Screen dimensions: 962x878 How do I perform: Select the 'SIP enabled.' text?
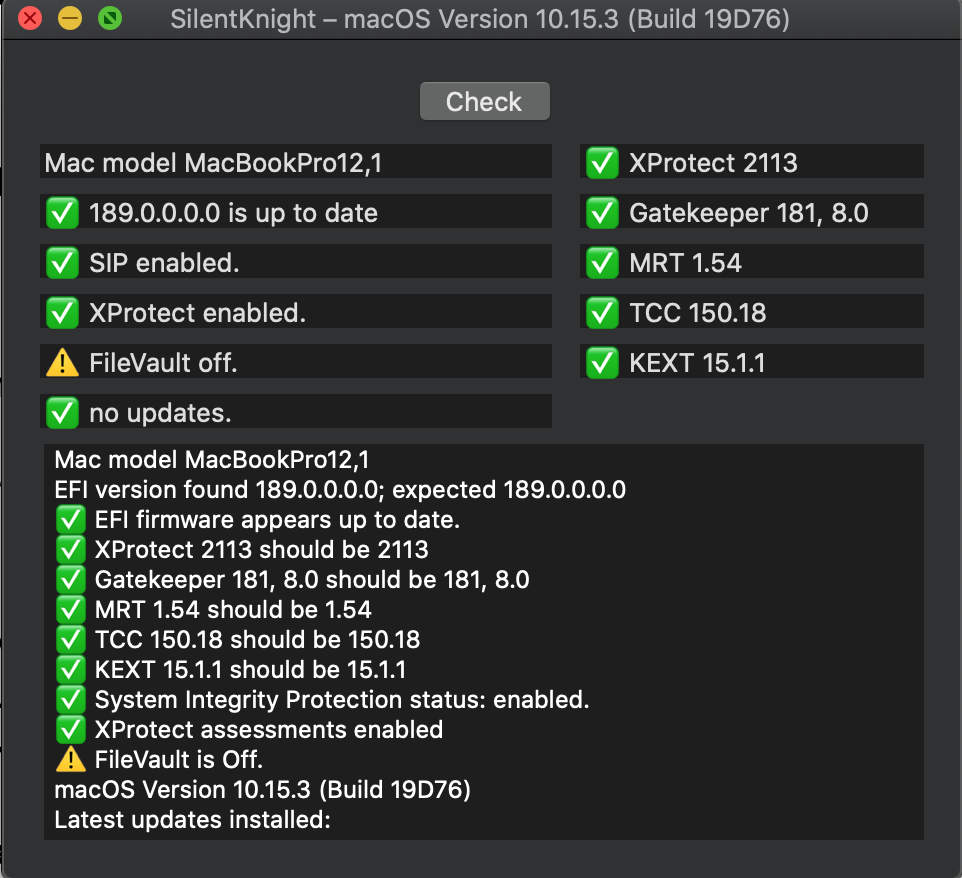[164, 263]
